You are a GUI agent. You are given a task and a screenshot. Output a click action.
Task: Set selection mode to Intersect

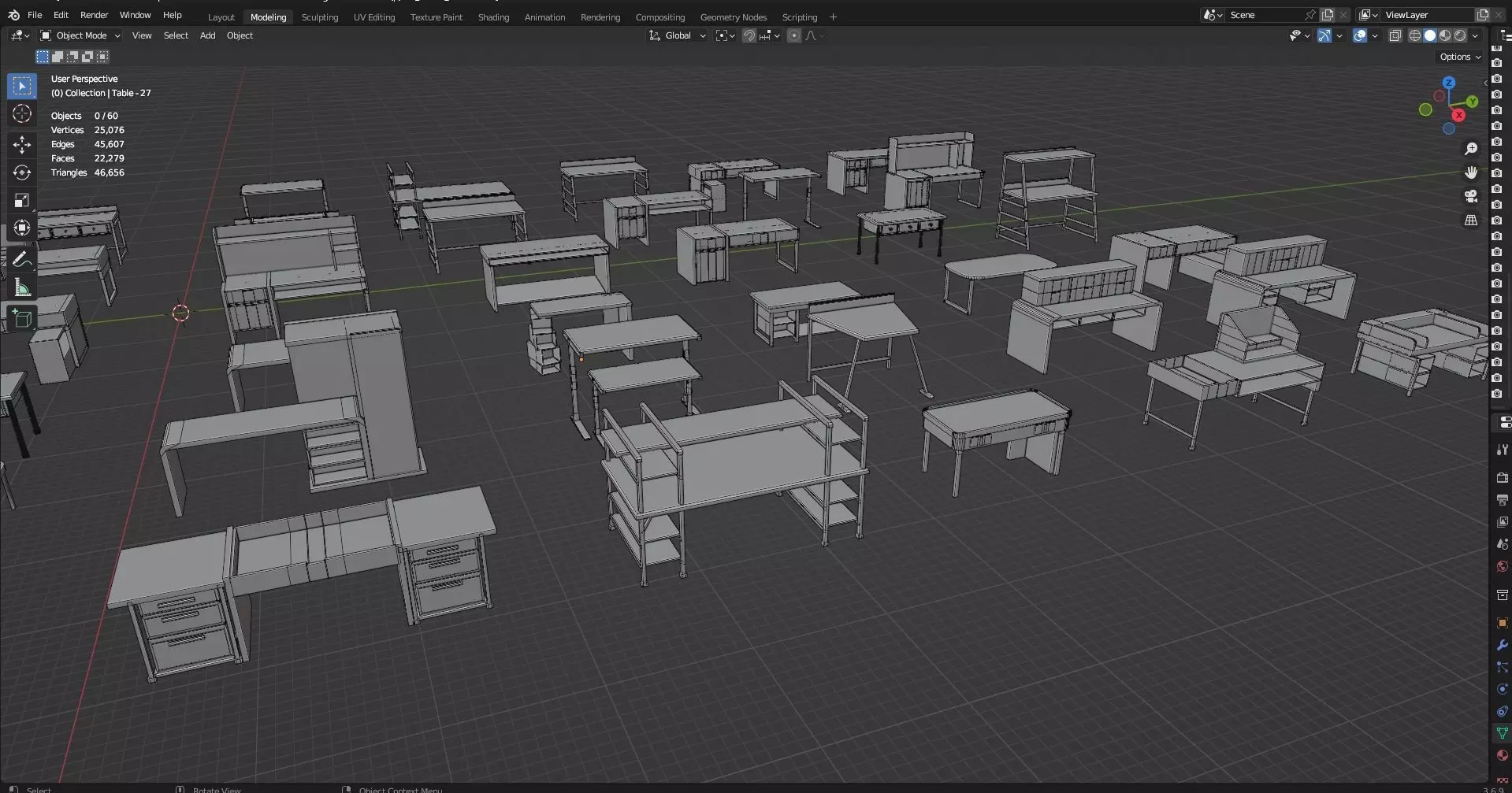tap(102, 57)
